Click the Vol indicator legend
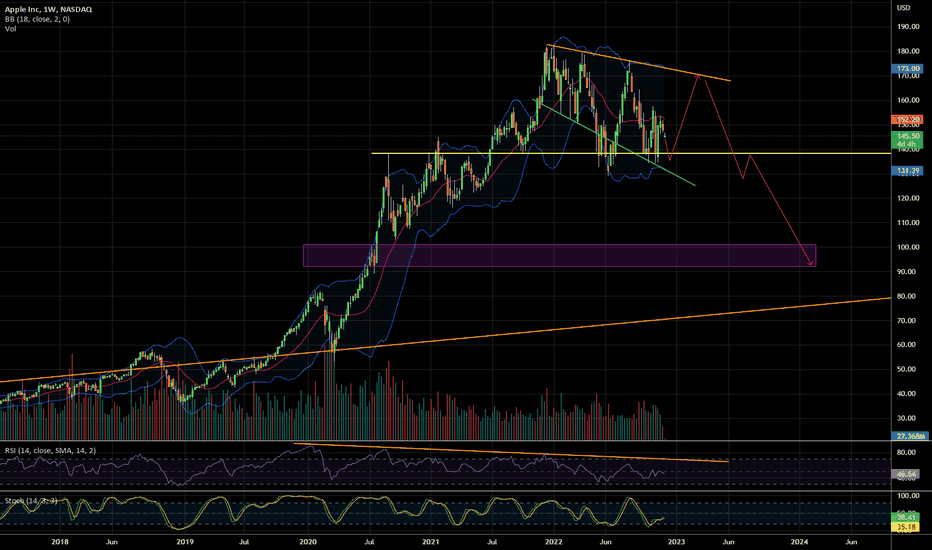Image resolution: width=932 pixels, height=550 pixels. click(10, 29)
